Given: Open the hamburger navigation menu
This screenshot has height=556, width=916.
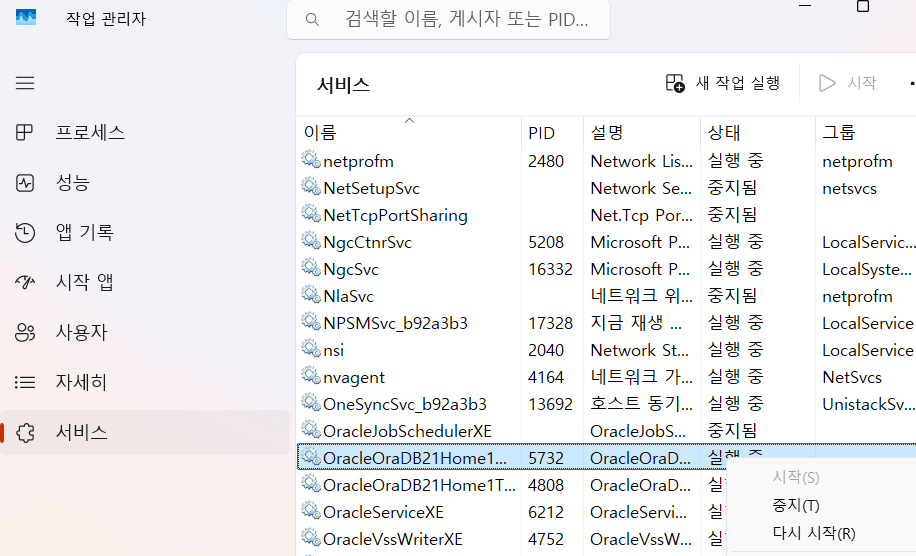Looking at the screenshot, I should 25,83.
